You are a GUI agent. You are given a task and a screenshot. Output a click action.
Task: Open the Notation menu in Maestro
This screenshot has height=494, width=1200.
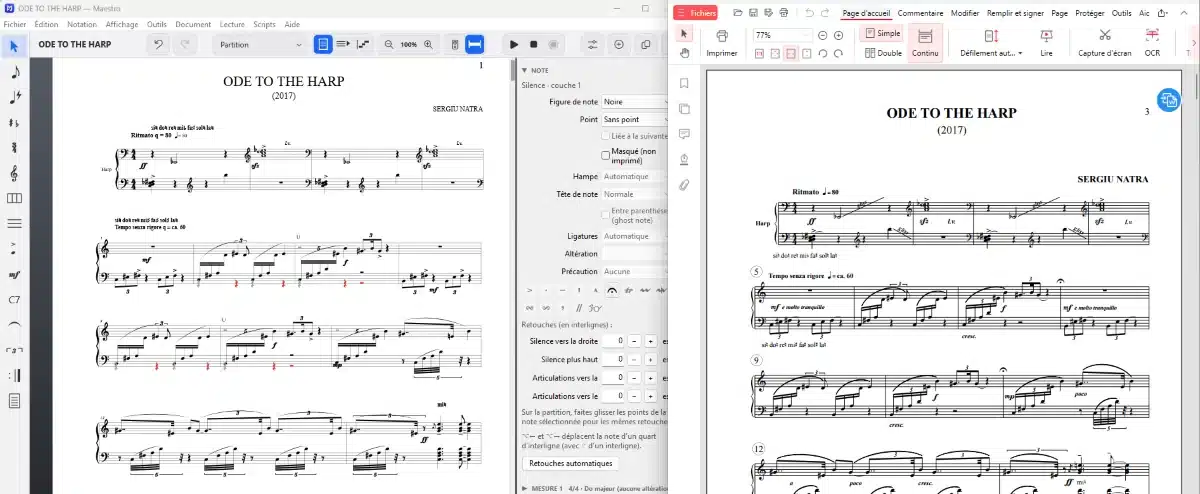pos(82,24)
